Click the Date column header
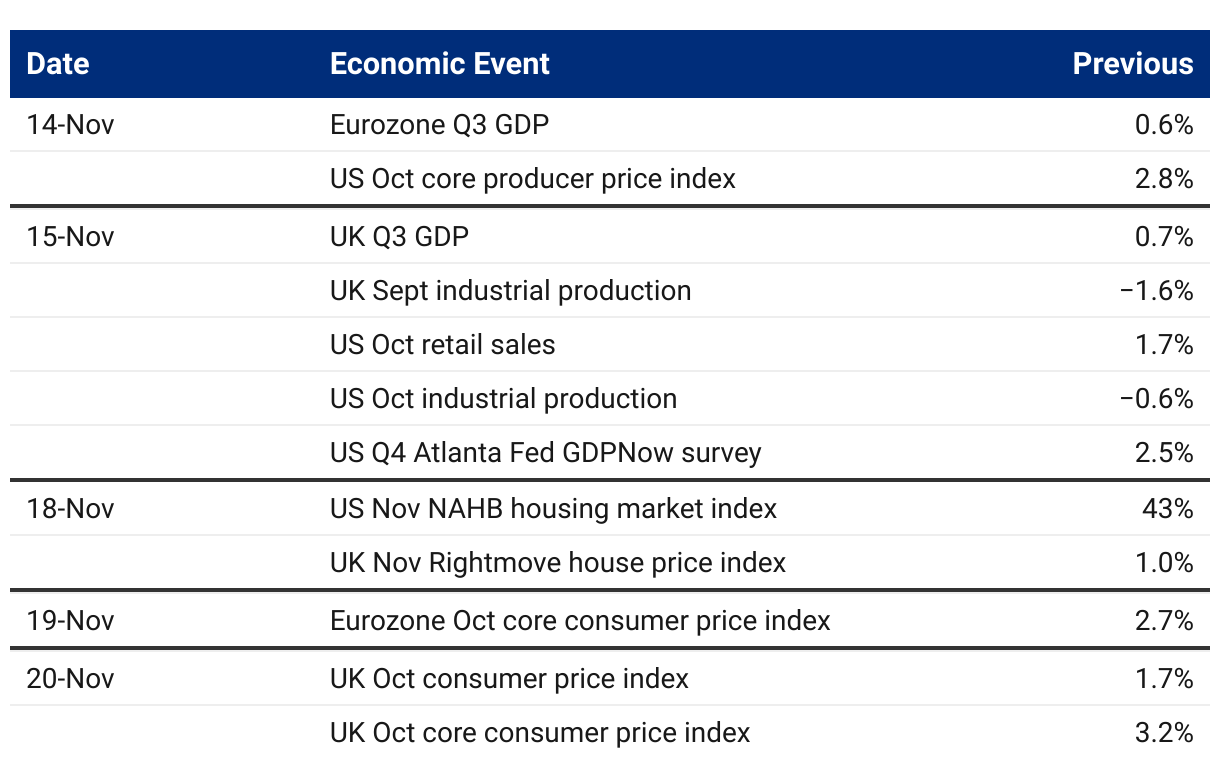The width and height of the screenshot is (1220, 768). click(x=58, y=64)
